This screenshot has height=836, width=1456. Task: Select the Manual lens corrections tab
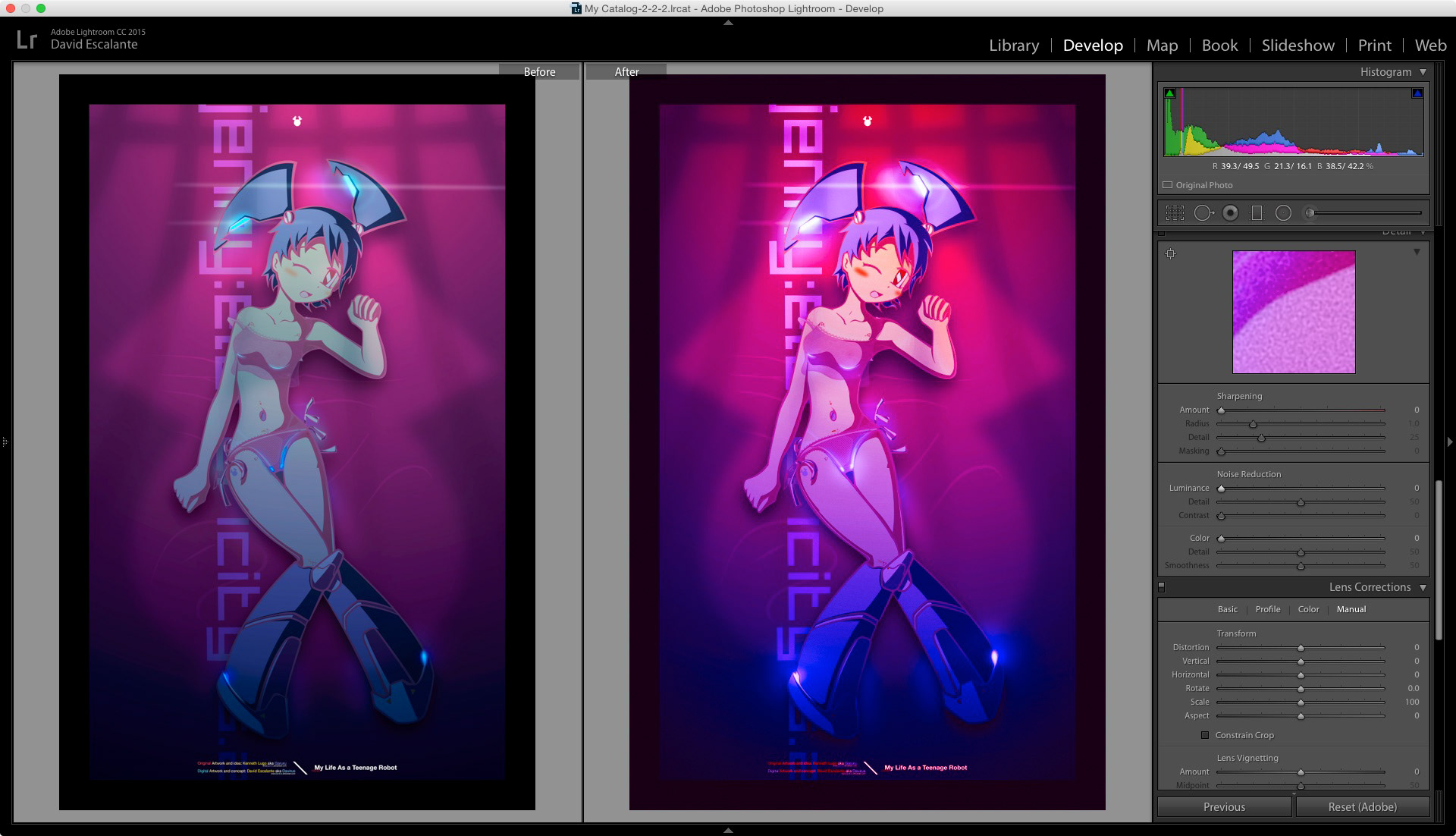[1351, 609]
